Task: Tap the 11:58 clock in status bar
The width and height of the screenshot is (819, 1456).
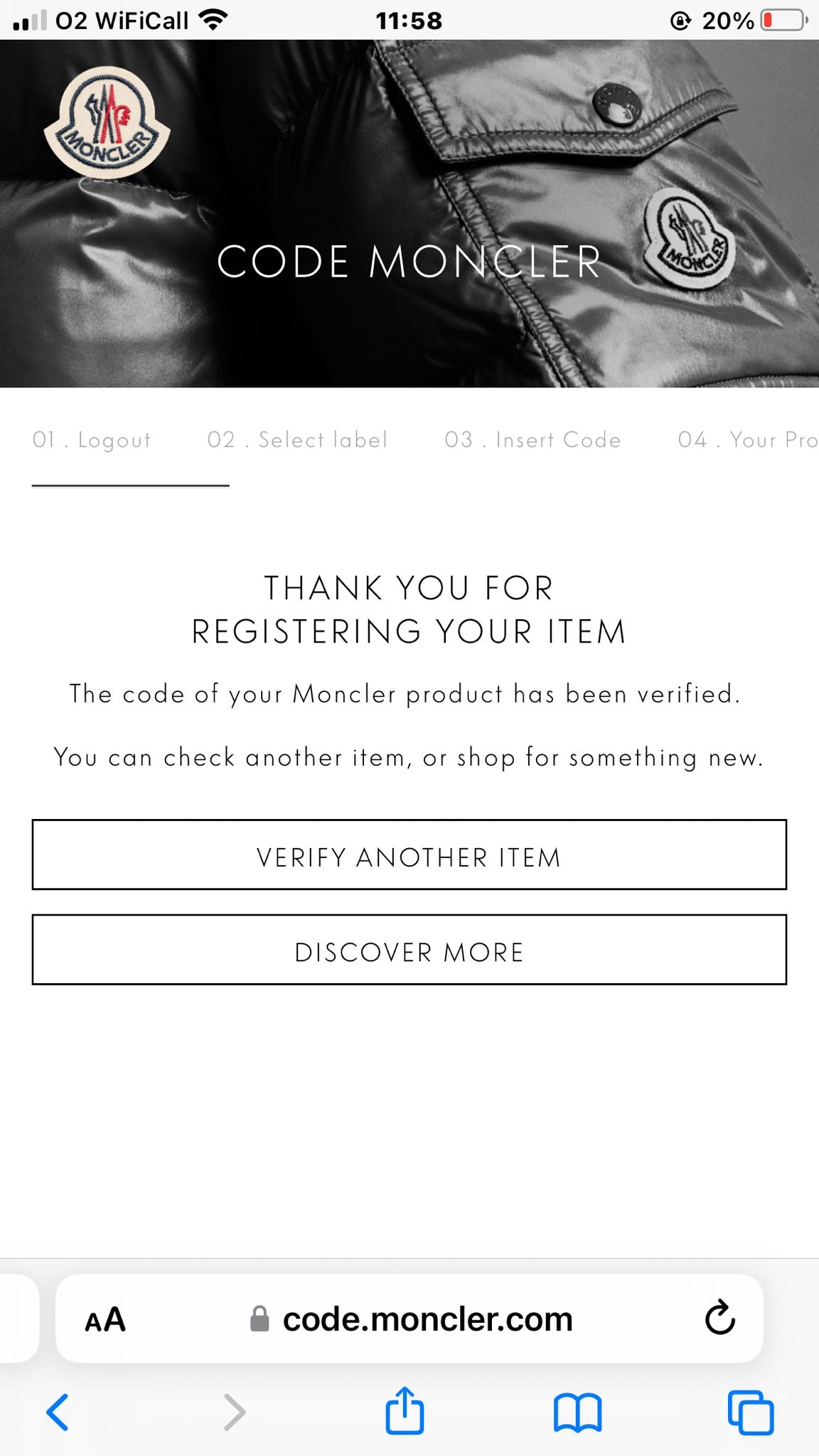Action: (x=409, y=21)
